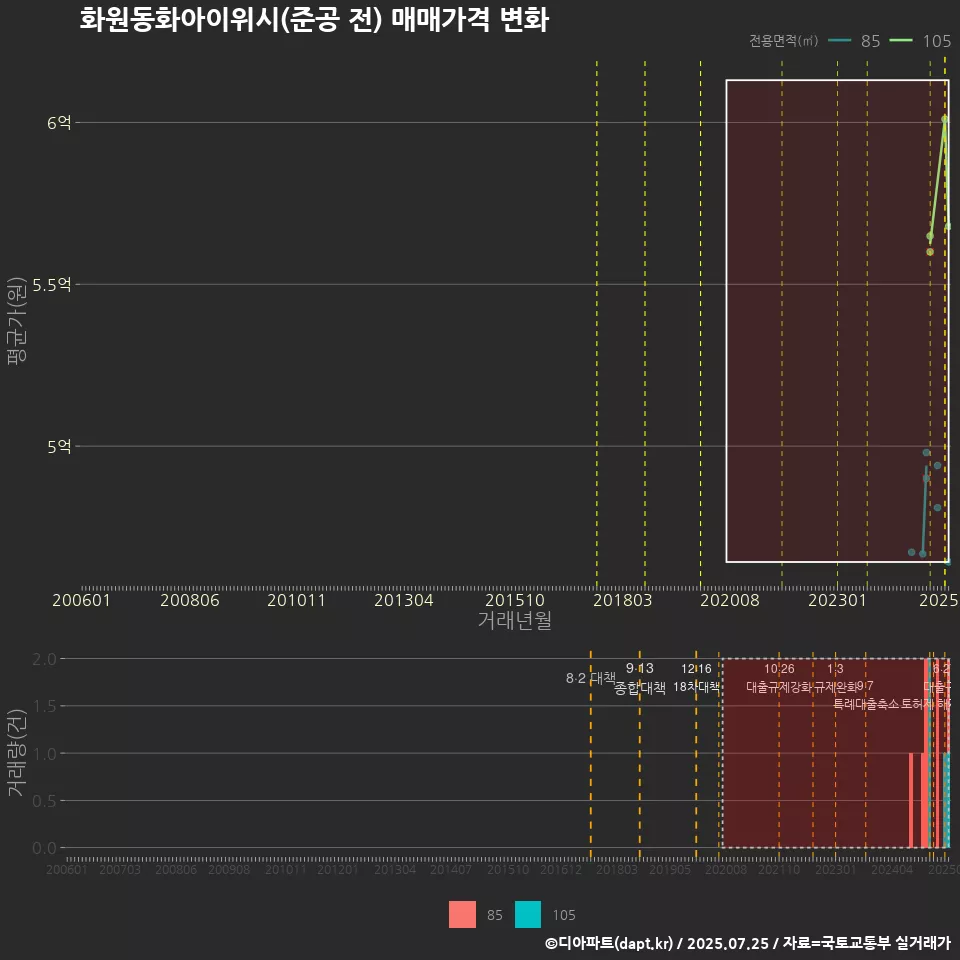Click the 1.0 label on volume axis
Viewport: 960px width, 960px height.
[44, 754]
